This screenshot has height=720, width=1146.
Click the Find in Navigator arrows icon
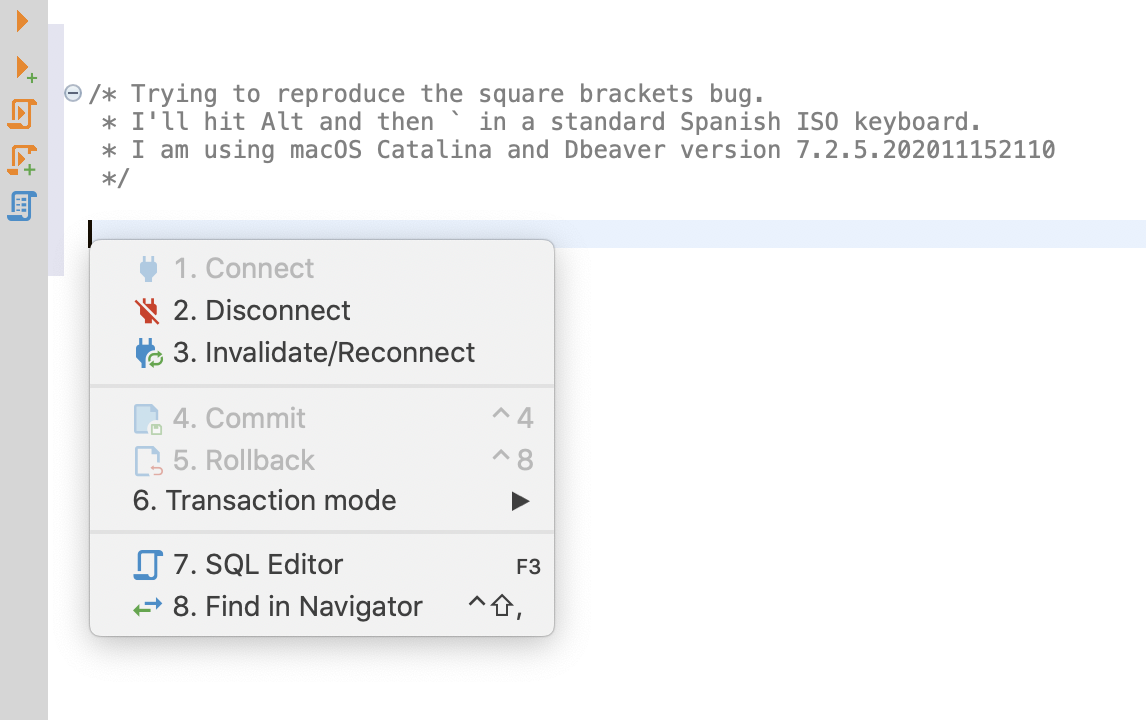pos(147,606)
